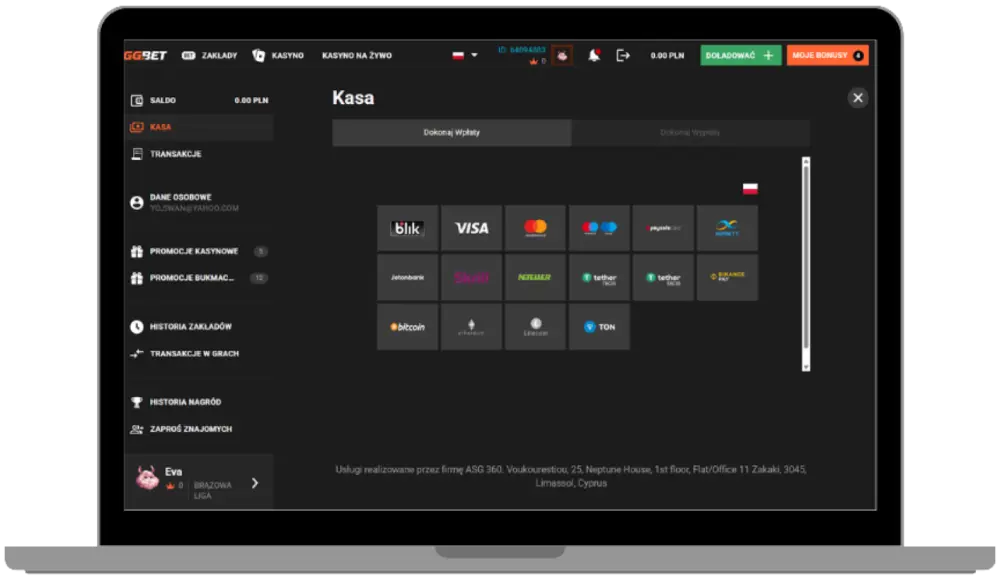This screenshot has height=579, width=1000.
Task: Open Saldo in the sidebar
Action: pos(199,100)
